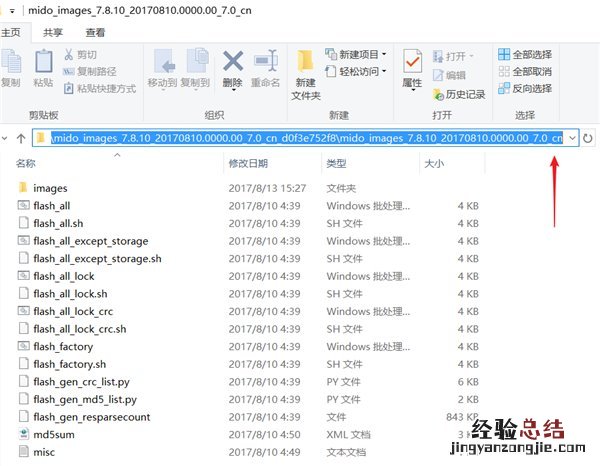This screenshot has height=466, width=600.
Task: Click the folder icon in the address bar
Action: [x=40, y=138]
